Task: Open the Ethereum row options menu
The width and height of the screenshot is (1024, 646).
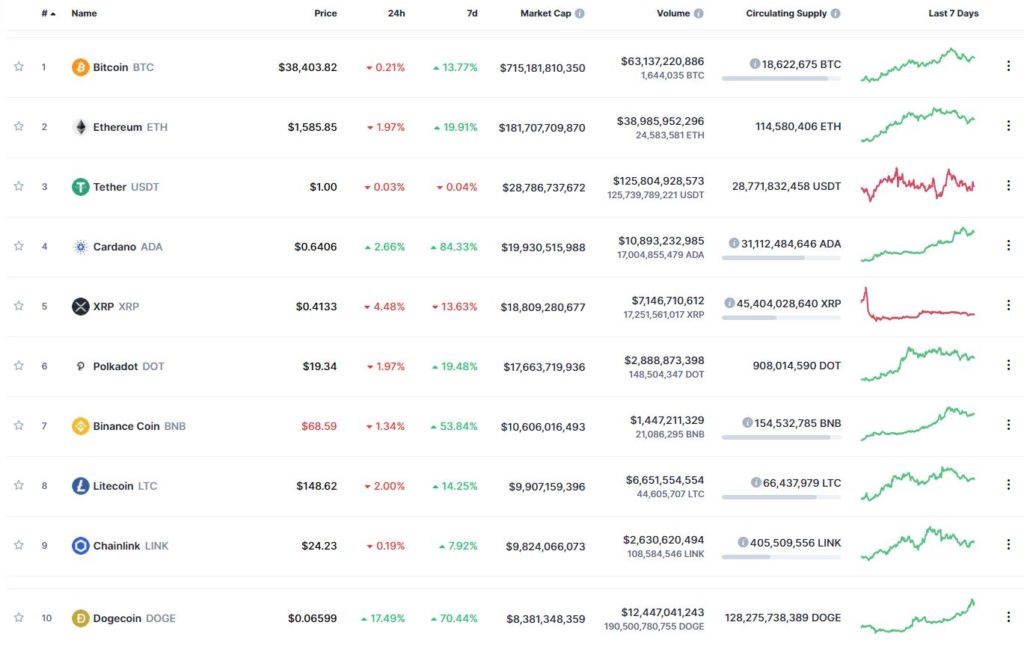Action: click(x=1008, y=125)
